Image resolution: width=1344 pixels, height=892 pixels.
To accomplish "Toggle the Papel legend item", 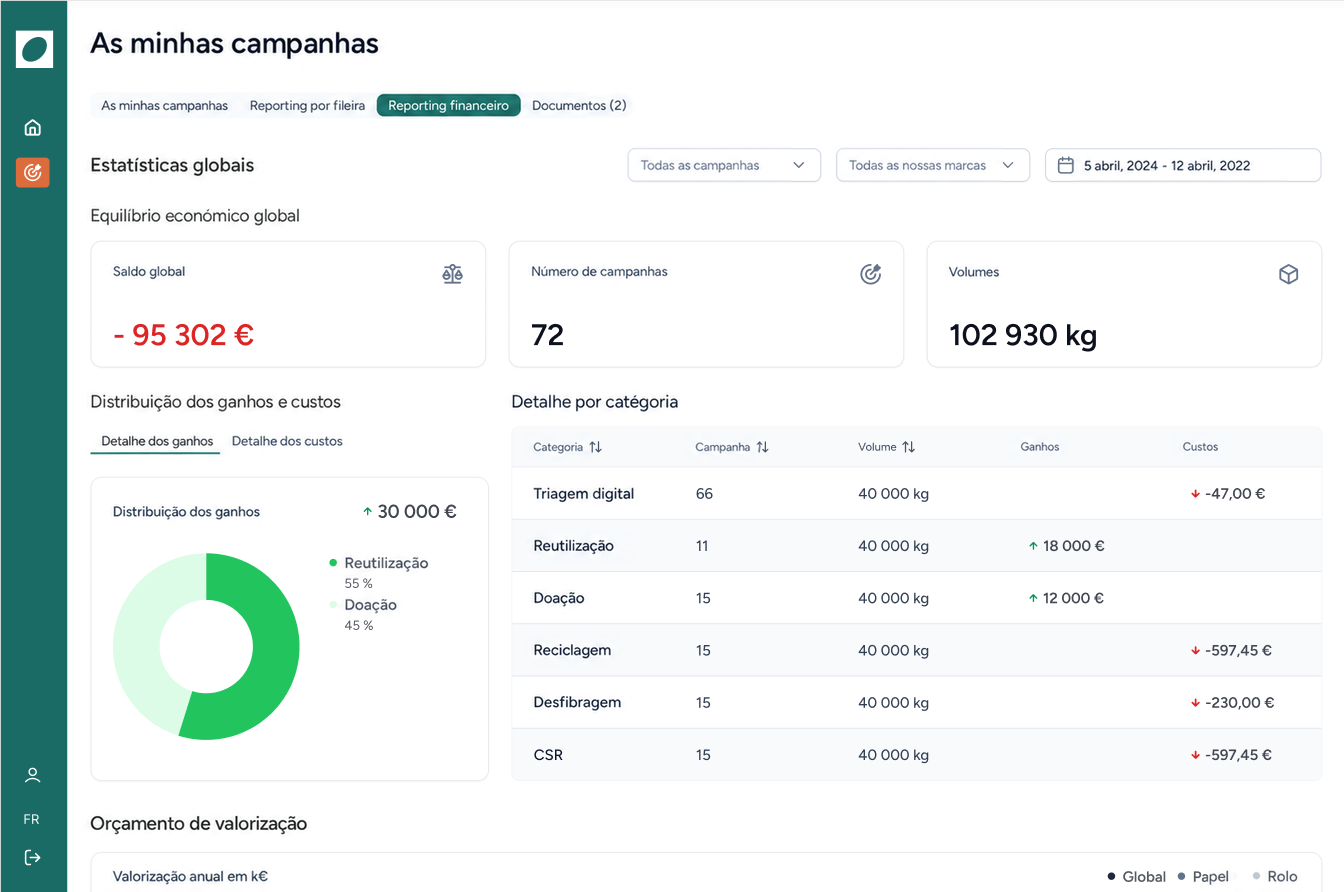I will pos(1203,876).
